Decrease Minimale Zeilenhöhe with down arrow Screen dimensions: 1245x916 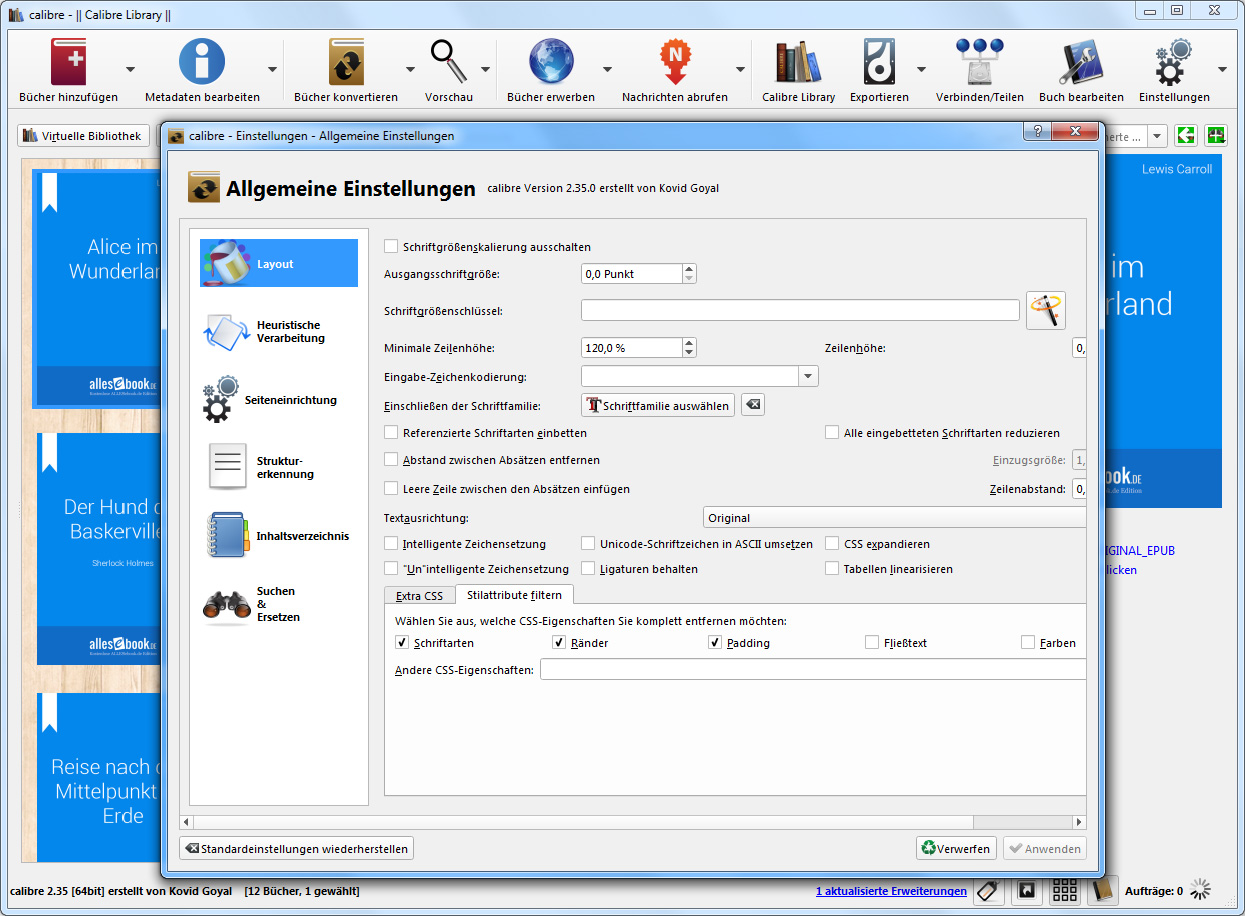pos(689,353)
